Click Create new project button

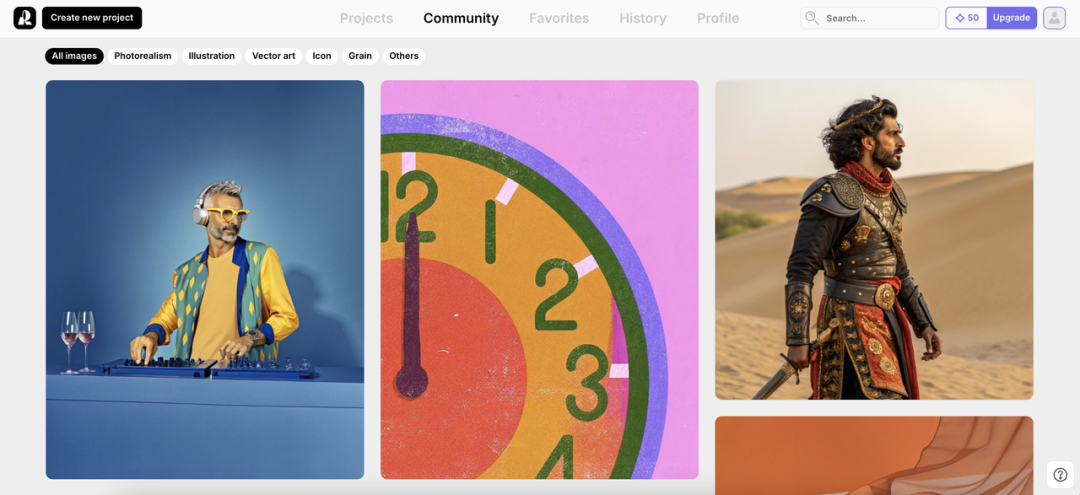coord(92,18)
